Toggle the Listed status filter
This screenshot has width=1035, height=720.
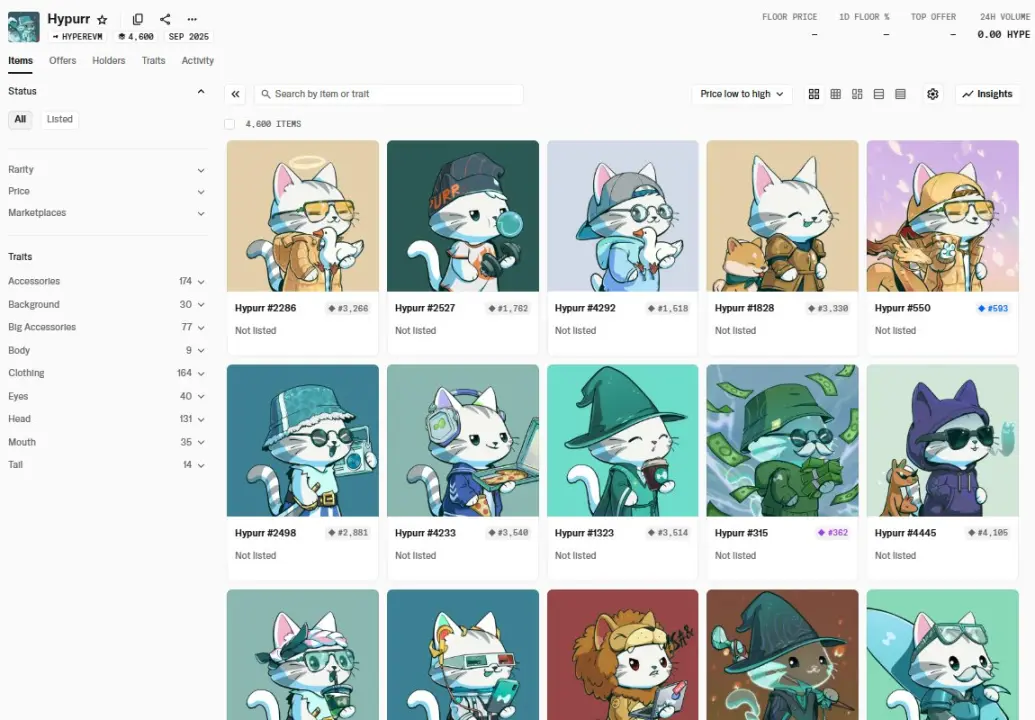pos(60,119)
